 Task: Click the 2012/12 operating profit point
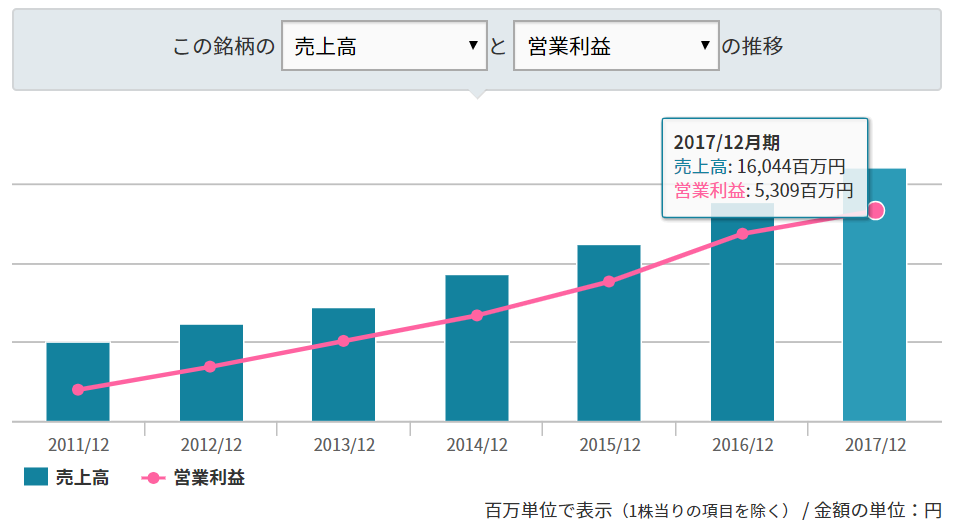point(210,366)
